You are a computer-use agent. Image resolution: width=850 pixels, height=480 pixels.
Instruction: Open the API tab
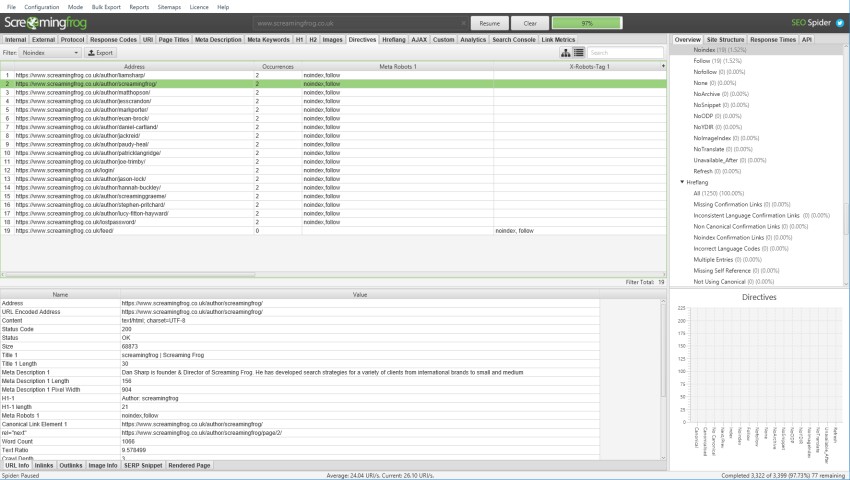pos(807,40)
